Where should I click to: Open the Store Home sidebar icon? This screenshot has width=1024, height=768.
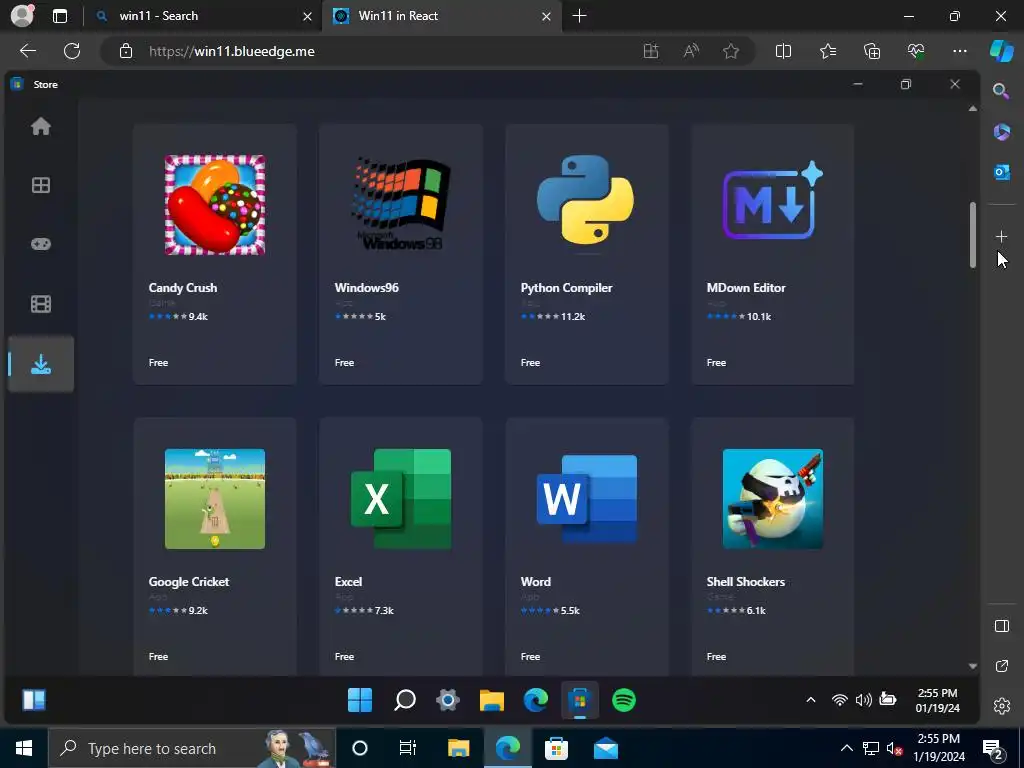pos(40,126)
